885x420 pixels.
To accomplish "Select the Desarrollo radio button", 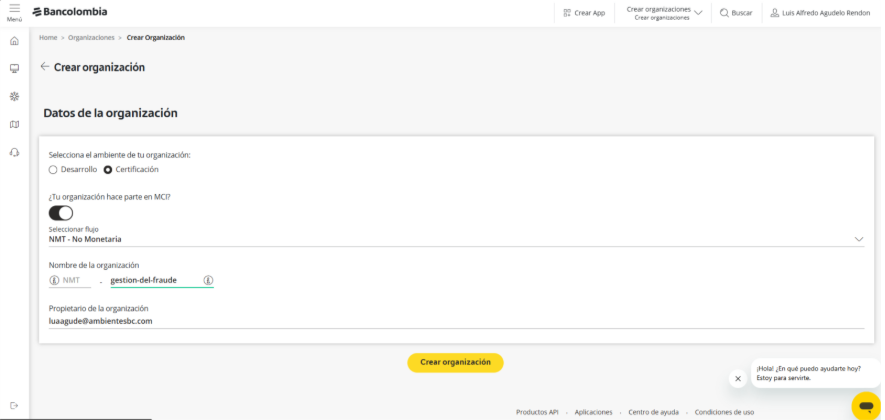I will tap(54, 170).
